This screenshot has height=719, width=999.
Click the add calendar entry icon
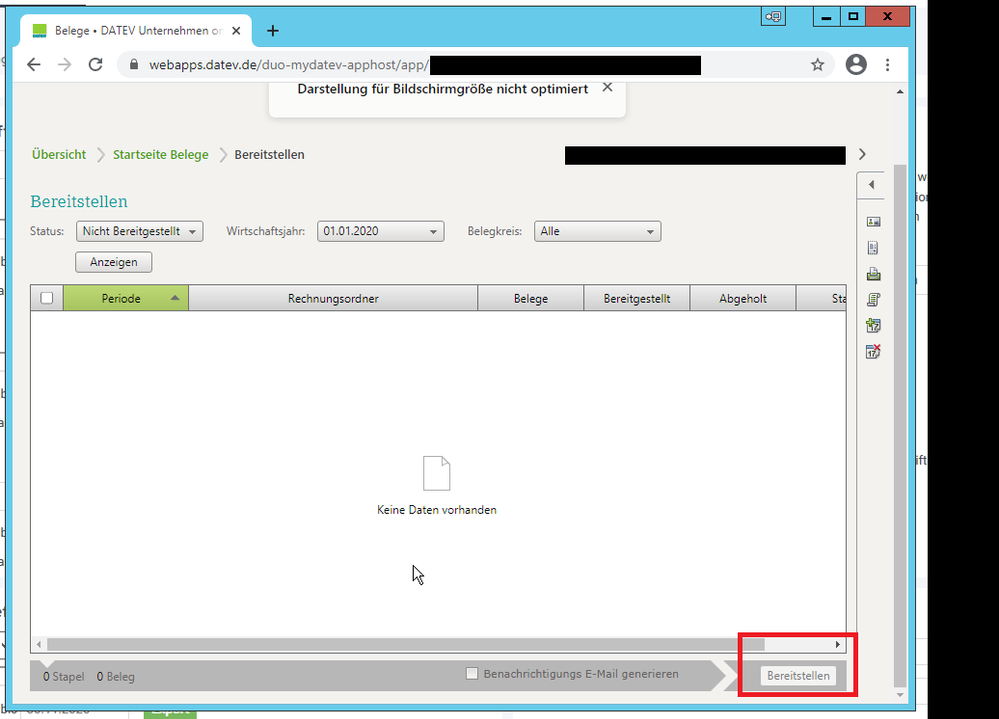click(x=873, y=325)
